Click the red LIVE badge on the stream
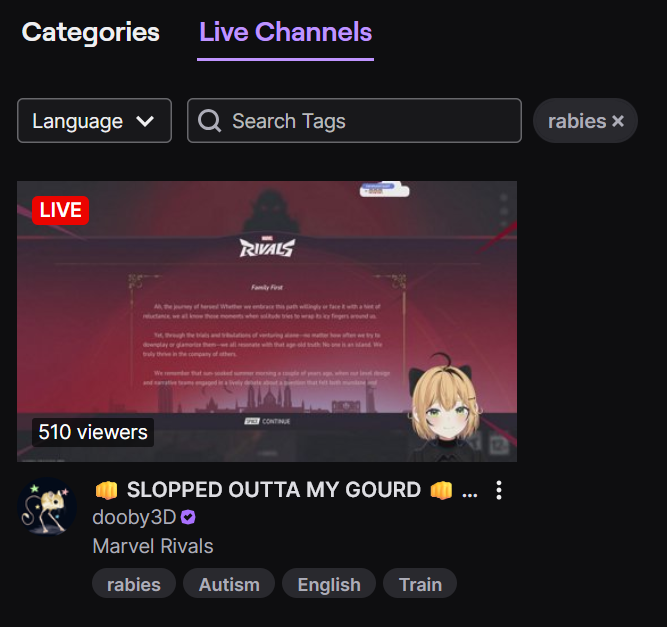 60,210
